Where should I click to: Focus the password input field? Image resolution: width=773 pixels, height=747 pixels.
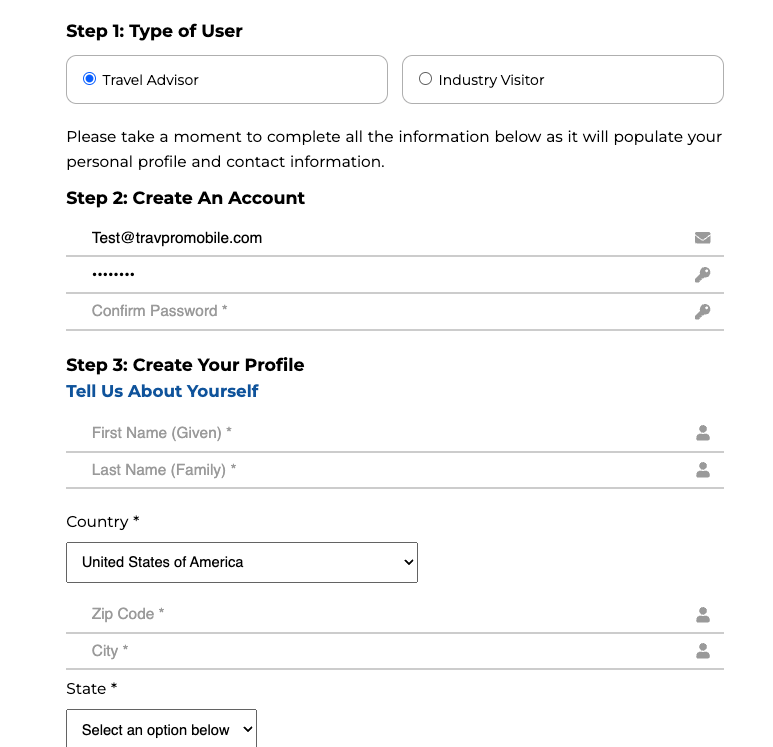[380, 275]
